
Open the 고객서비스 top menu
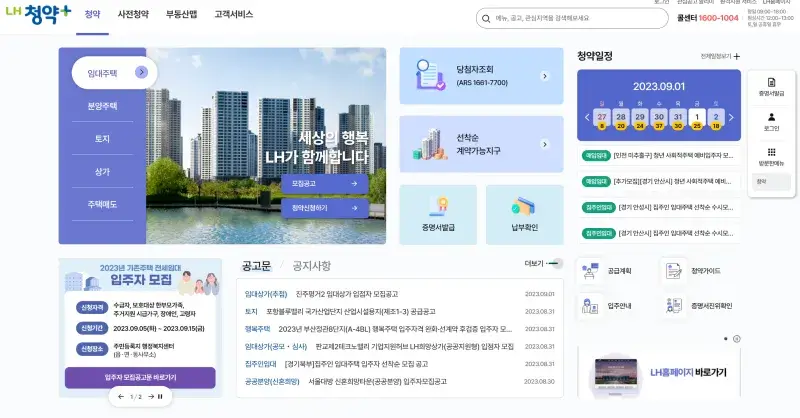click(x=234, y=14)
